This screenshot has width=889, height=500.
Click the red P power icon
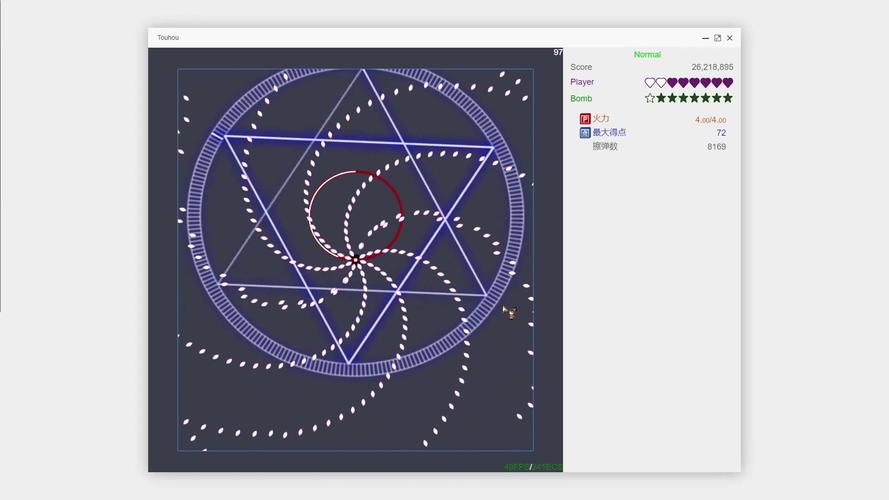point(585,118)
